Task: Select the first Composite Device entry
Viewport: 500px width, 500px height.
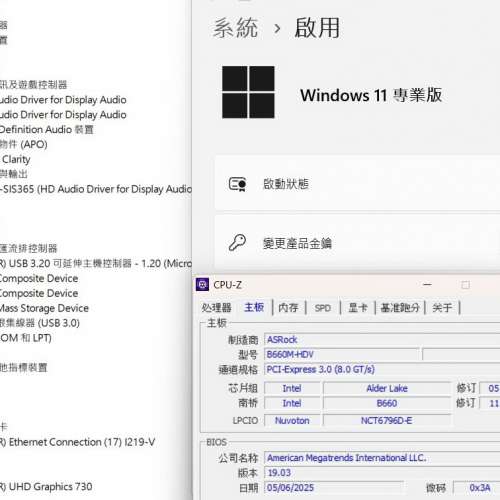Action: (x=39, y=278)
